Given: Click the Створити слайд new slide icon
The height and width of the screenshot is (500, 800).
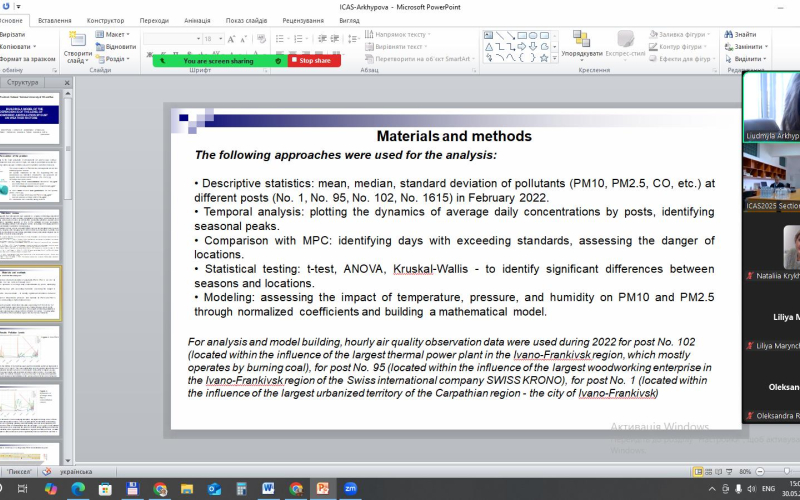Looking at the screenshot, I should pyautogui.click(x=78, y=39).
